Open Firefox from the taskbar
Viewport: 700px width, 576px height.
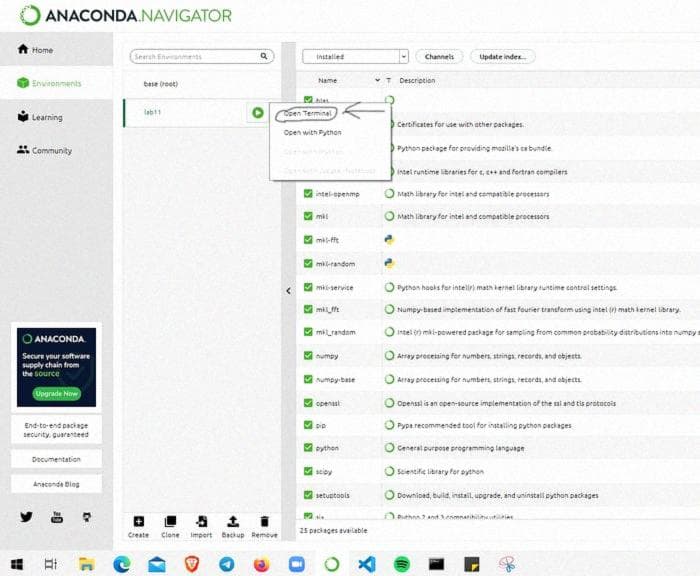tap(262, 564)
